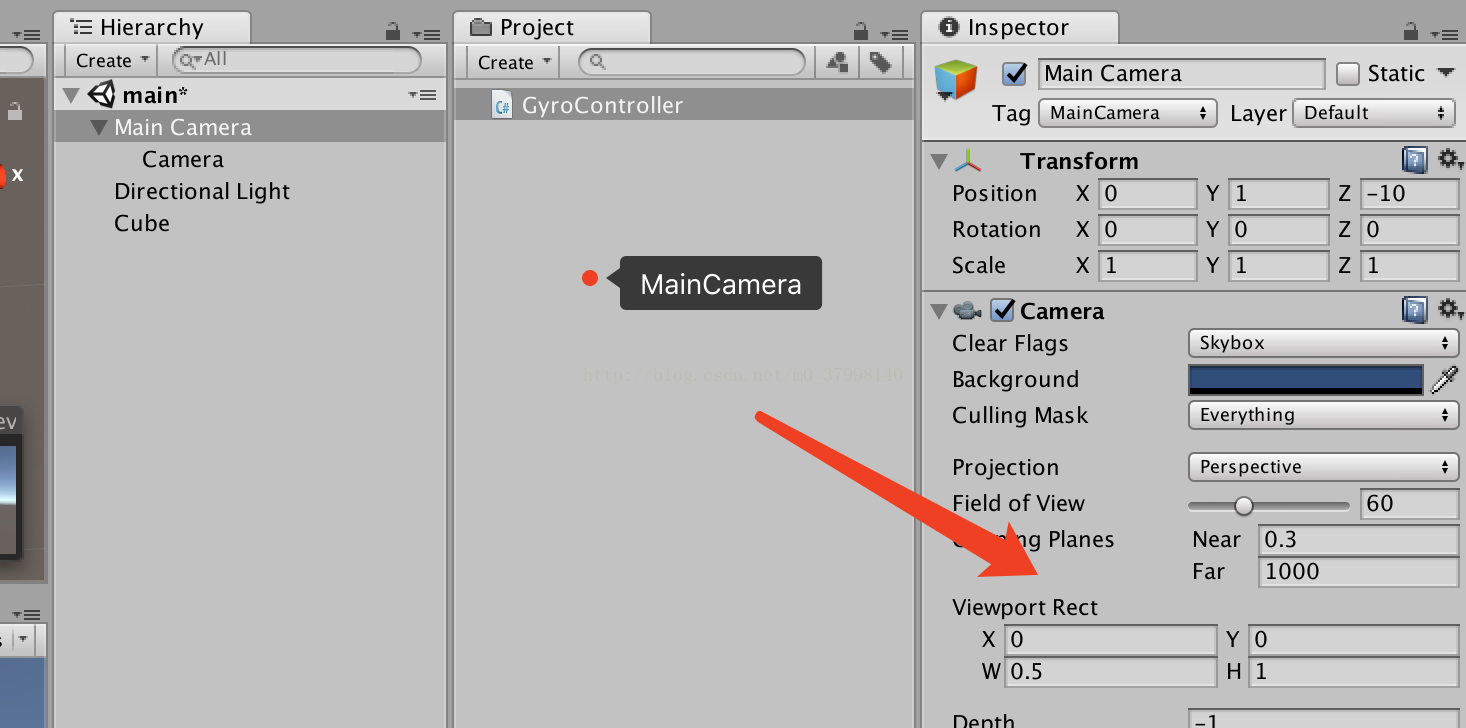Click the Rotation X field
The height and width of the screenshot is (728, 1466).
(x=1147, y=230)
